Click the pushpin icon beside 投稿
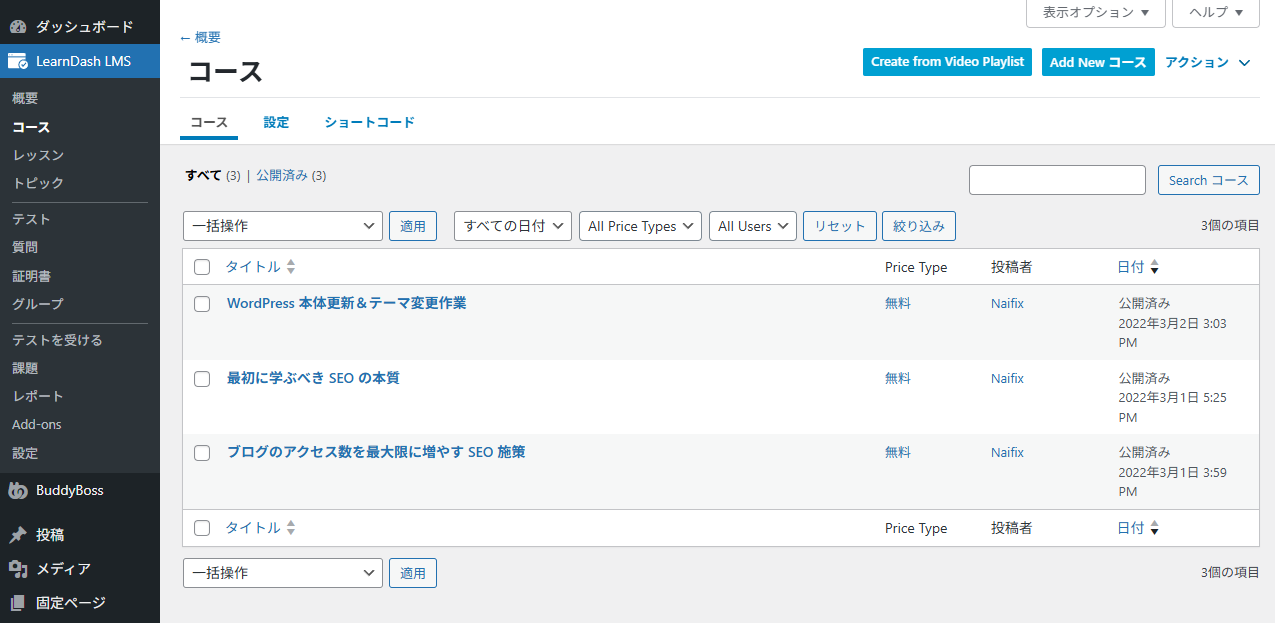 click(17, 535)
